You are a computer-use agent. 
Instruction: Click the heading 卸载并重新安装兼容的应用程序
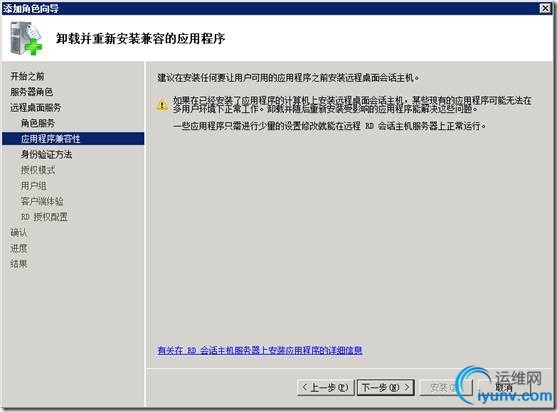coord(141,38)
